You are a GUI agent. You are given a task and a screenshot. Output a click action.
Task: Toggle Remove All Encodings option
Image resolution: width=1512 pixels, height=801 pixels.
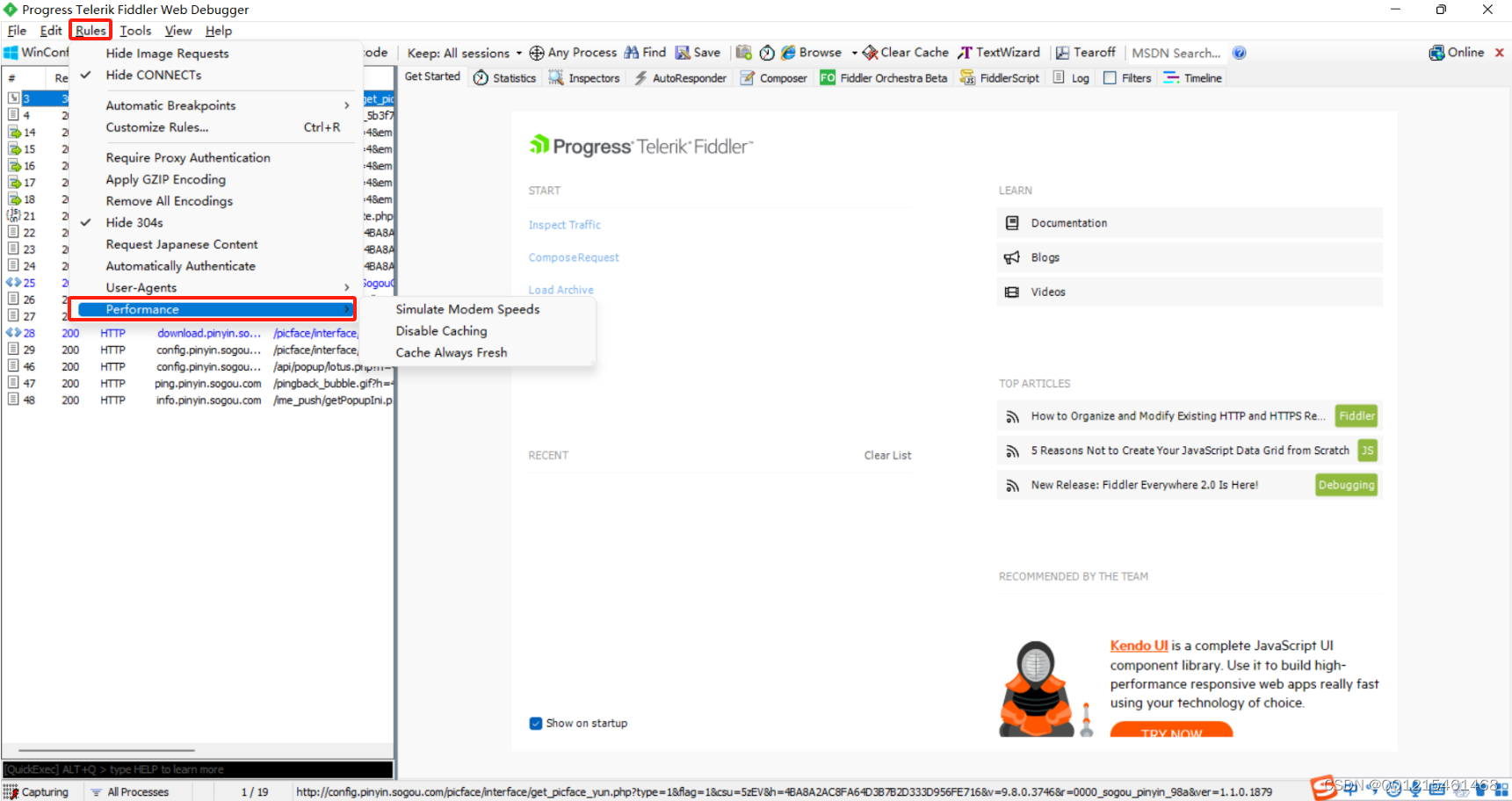coord(170,201)
